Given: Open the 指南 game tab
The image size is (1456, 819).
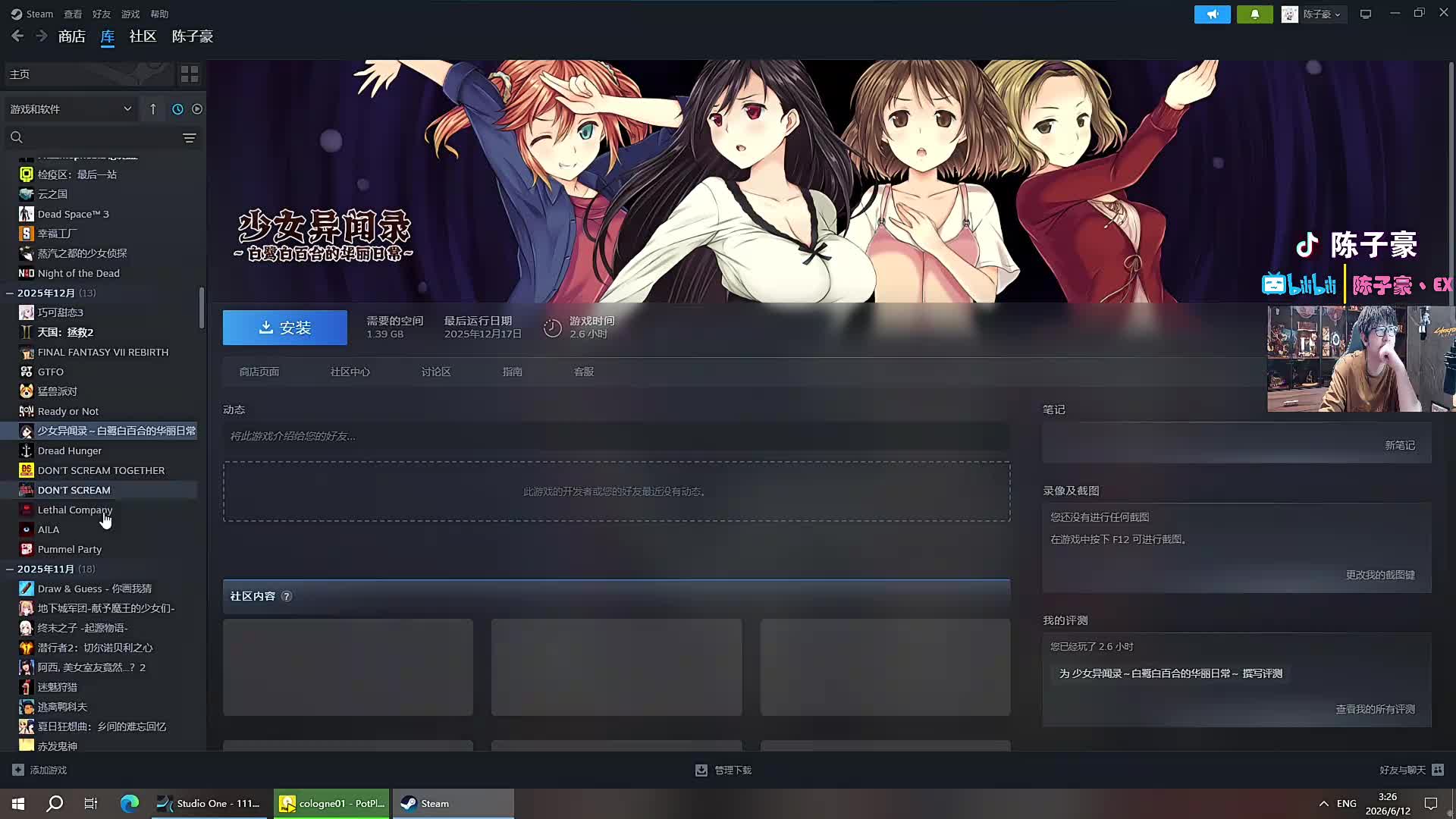Looking at the screenshot, I should [513, 372].
